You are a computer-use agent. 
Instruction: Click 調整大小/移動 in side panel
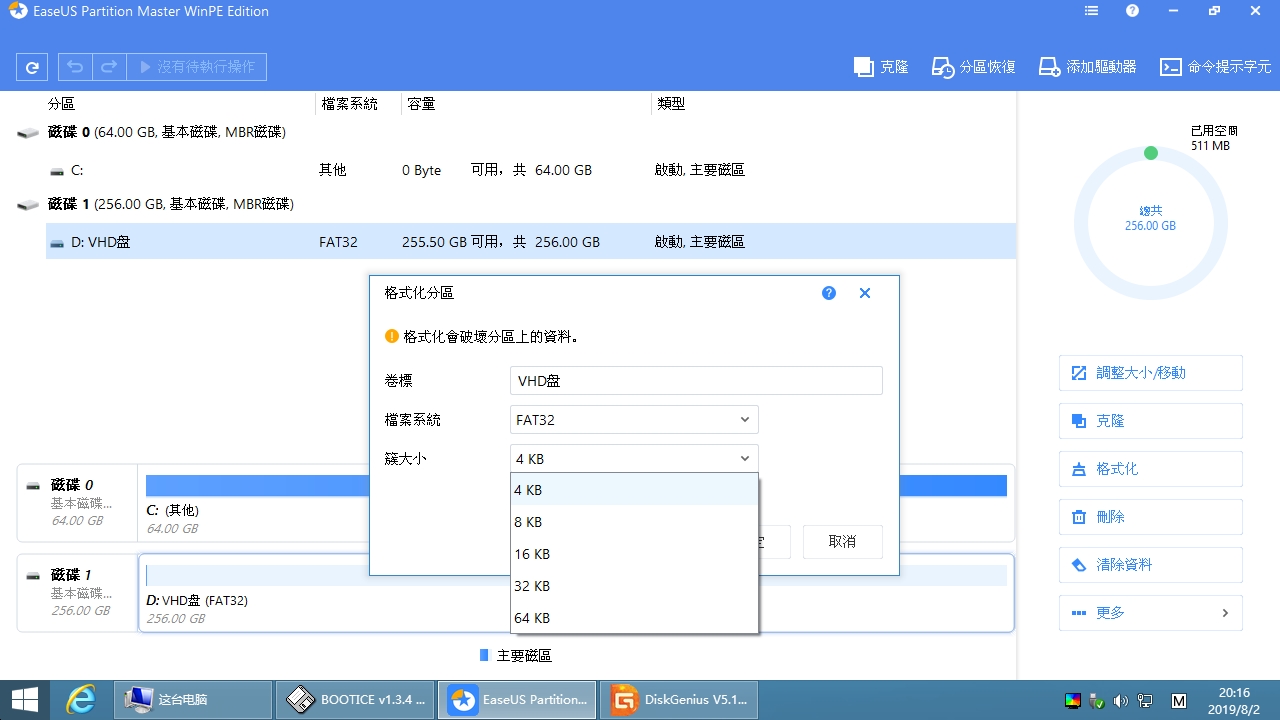1150,373
